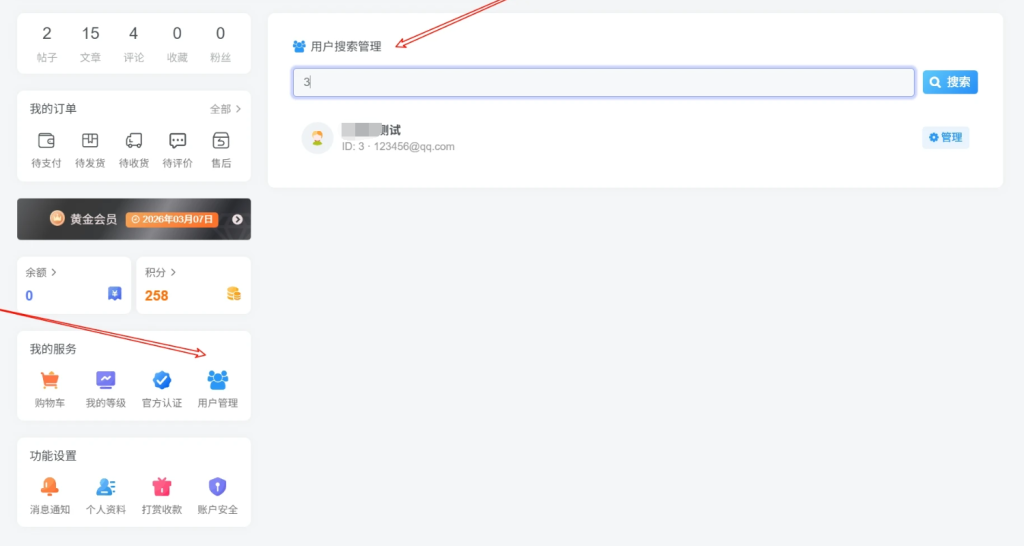
Task: Click the 管理 manage button for user
Action: point(946,138)
